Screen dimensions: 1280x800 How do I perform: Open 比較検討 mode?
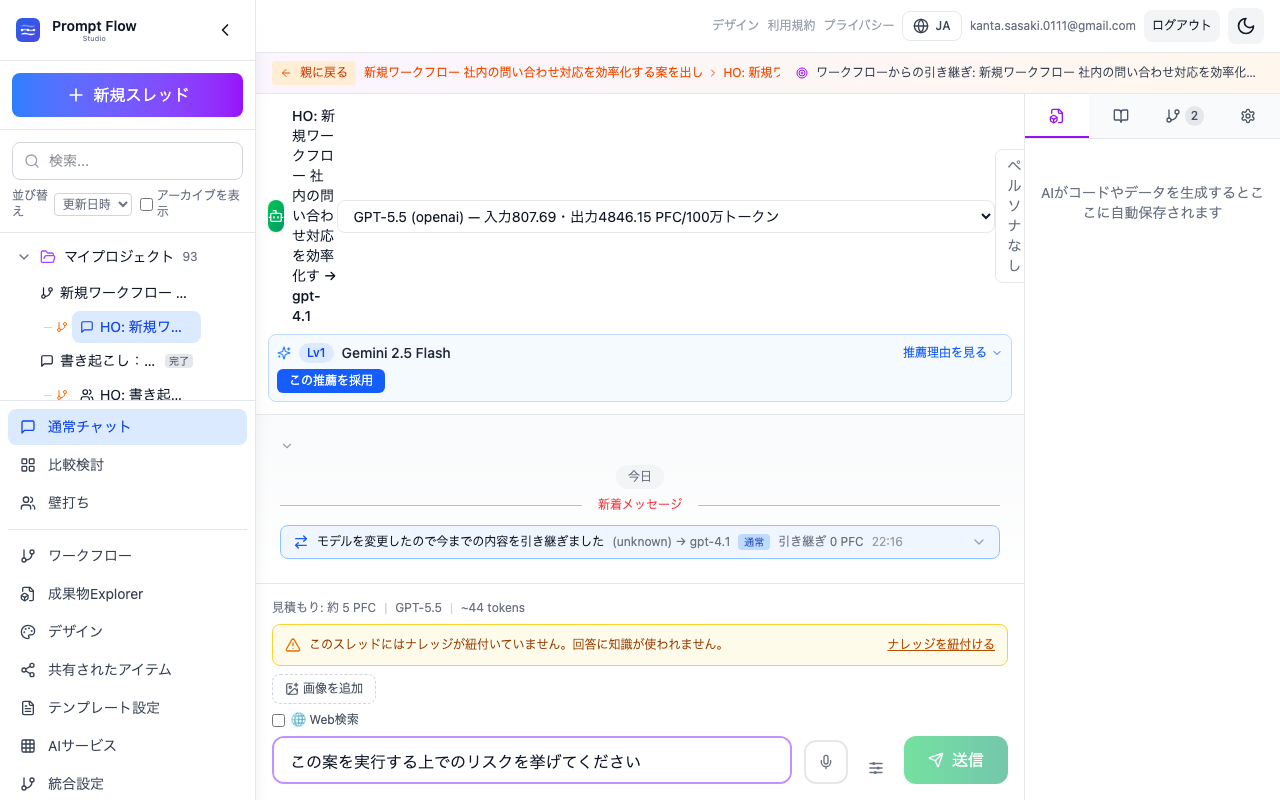pyautogui.click(x=127, y=465)
